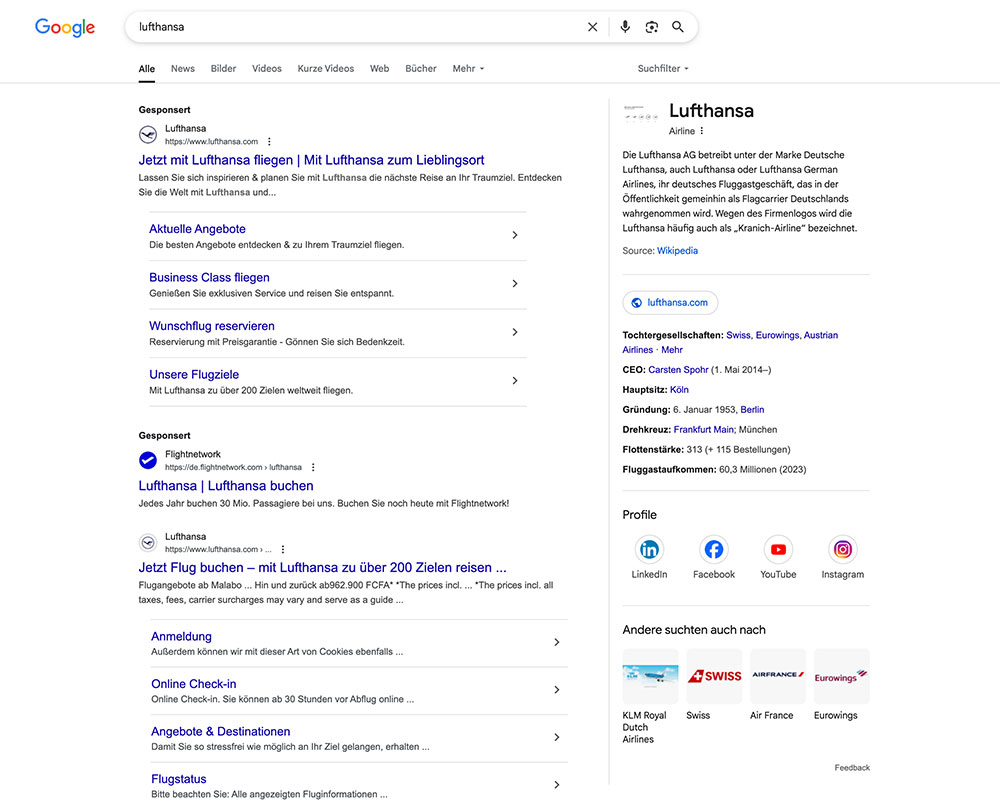
Task: Open options for organic Lufthansa result
Action: pos(283,550)
